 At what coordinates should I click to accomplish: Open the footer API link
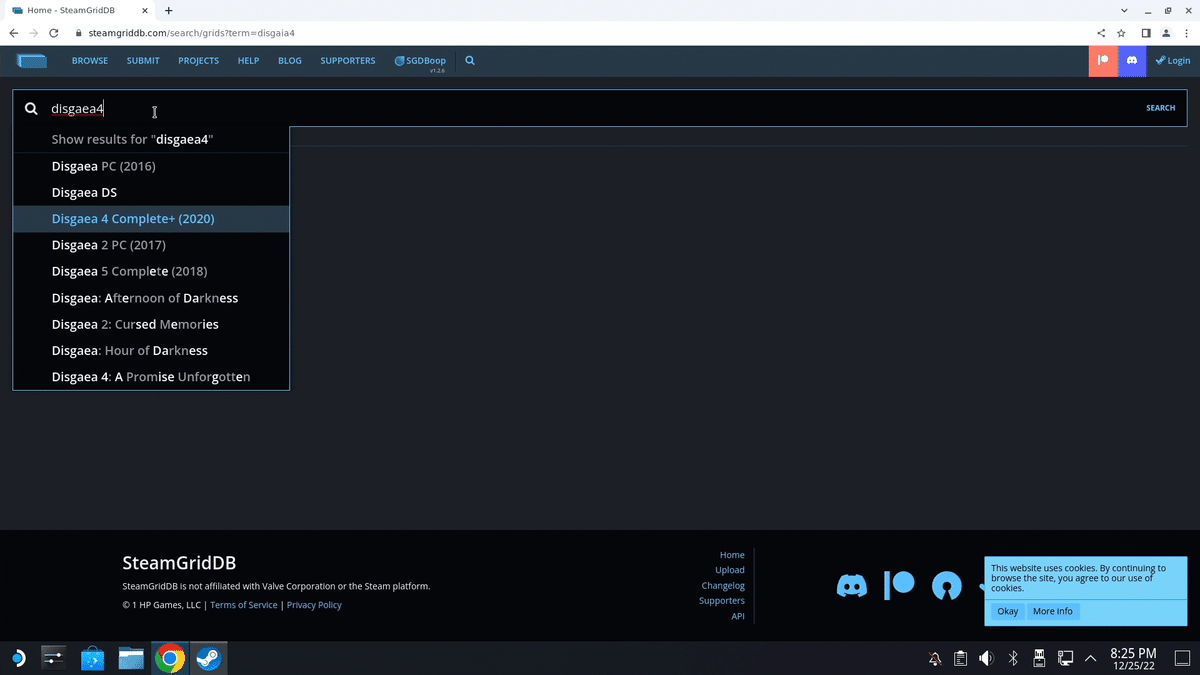[x=738, y=616]
